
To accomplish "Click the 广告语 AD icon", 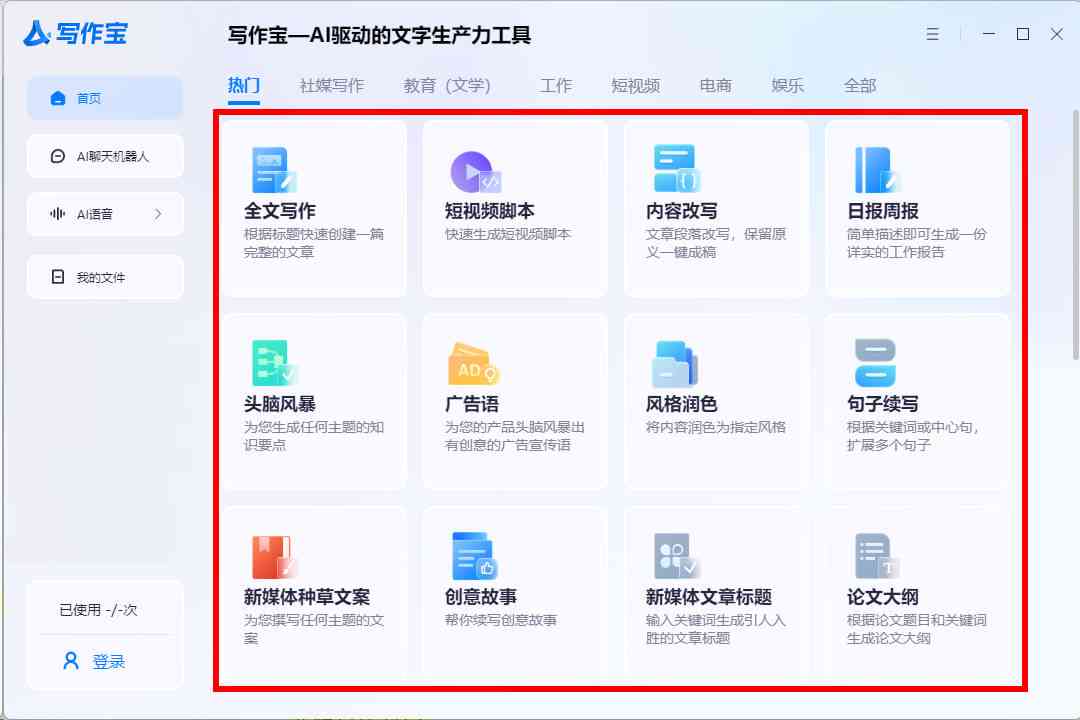I will coord(473,364).
